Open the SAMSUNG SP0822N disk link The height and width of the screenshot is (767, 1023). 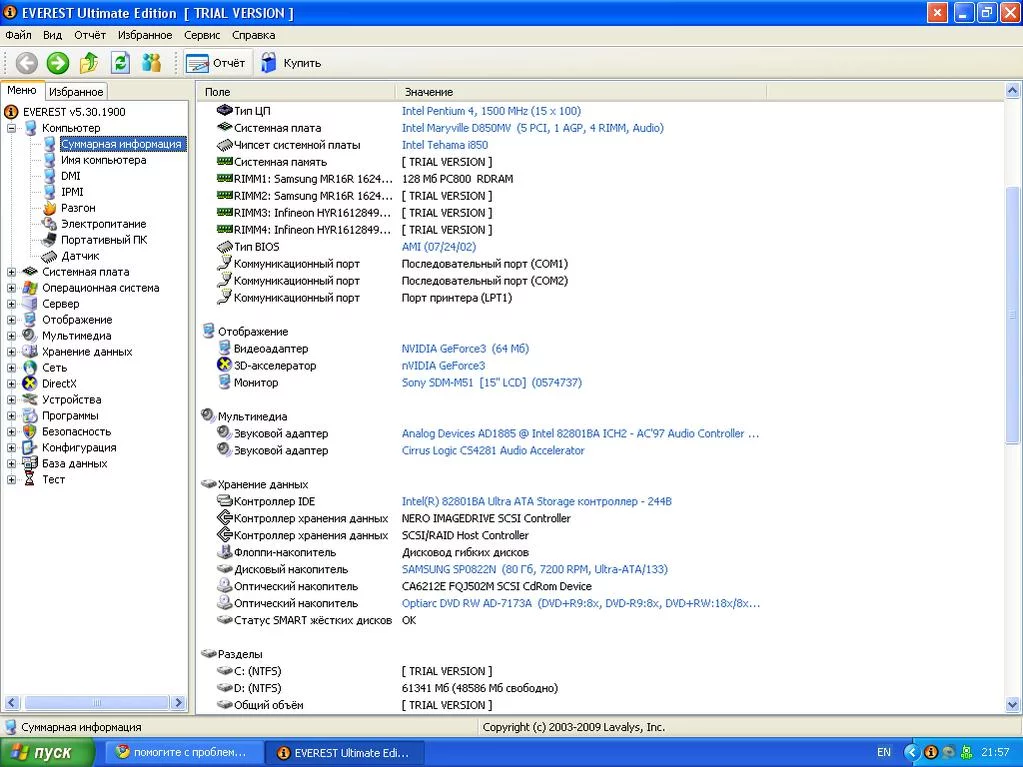pos(534,569)
